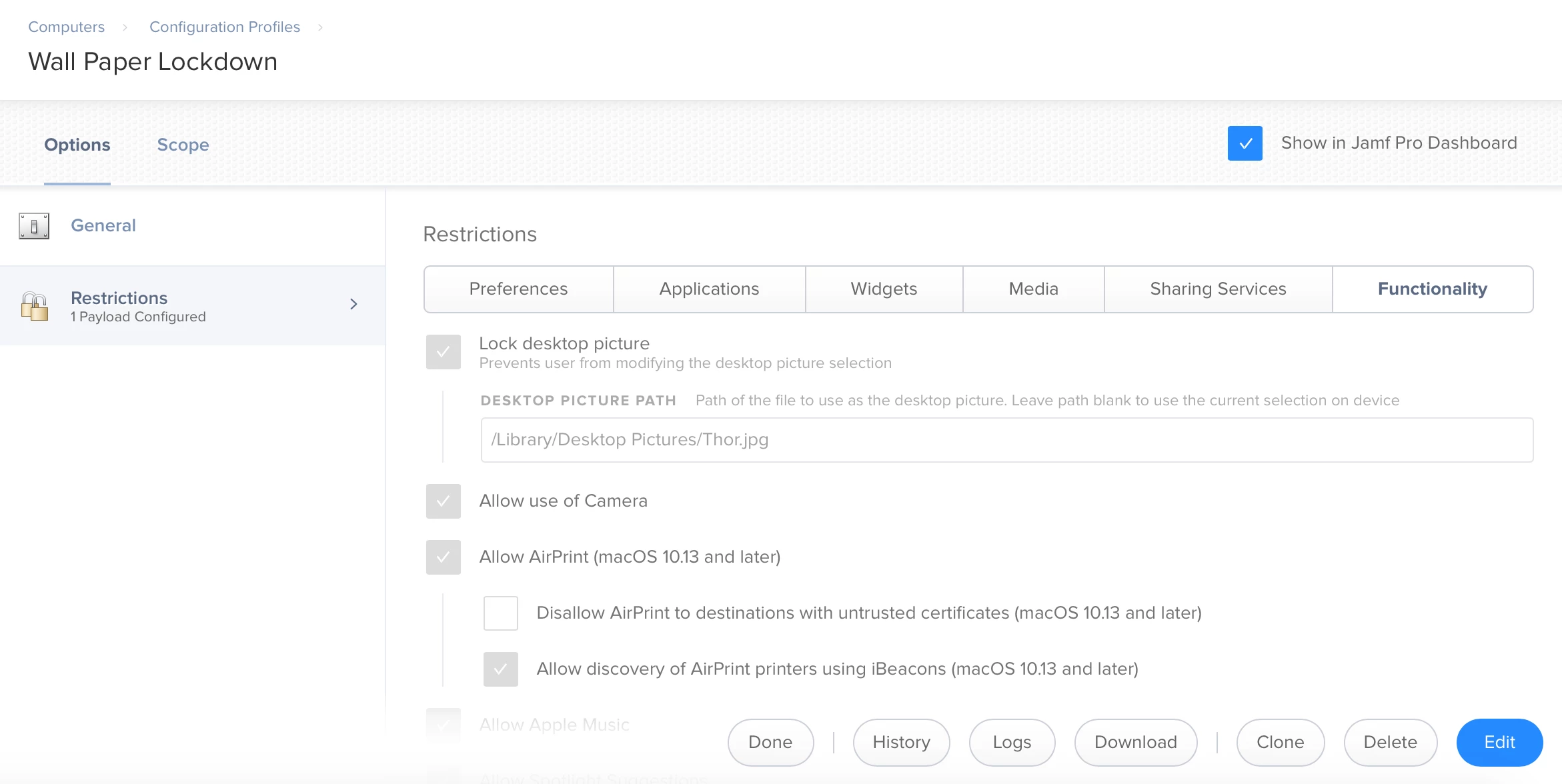Viewport: 1562px width, 784px height.
Task: Enable Disallow AirPrint untrusted certificates checkbox
Action: tap(501, 613)
